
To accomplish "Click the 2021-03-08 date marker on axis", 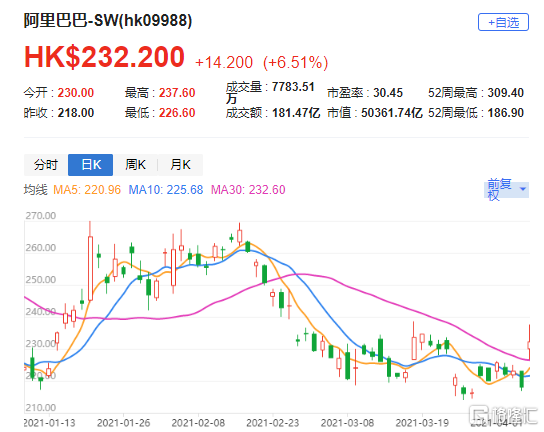I will pyautogui.click(x=347, y=423).
